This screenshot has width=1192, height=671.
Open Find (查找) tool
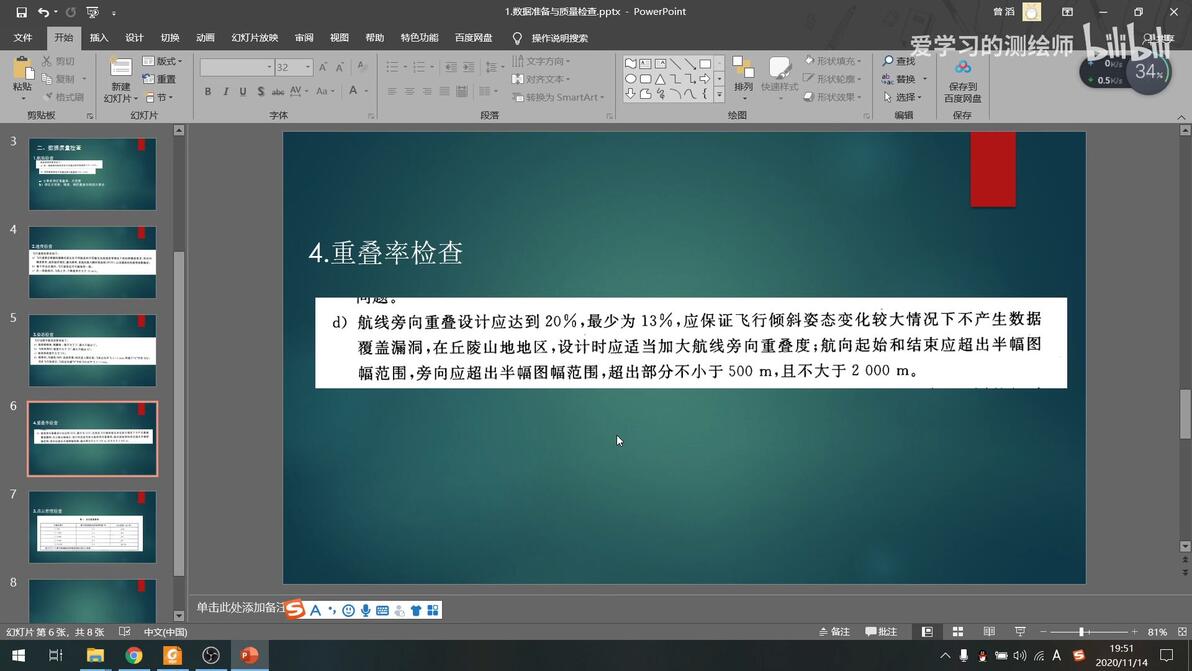click(900, 61)
